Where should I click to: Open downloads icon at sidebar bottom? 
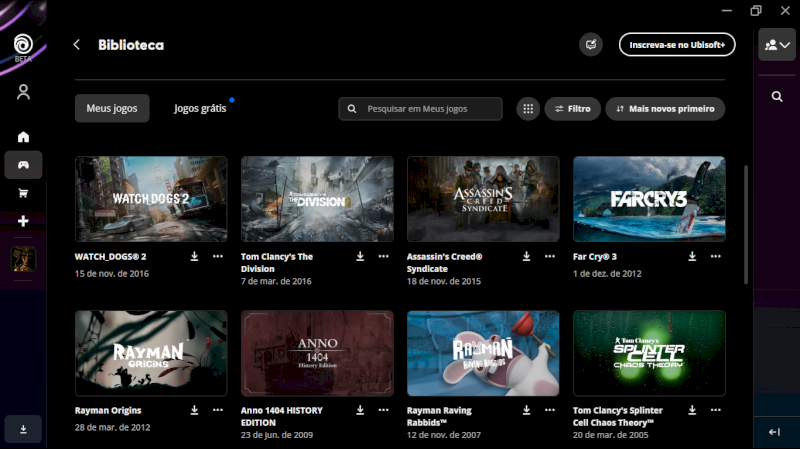pyautogui.click(x=23, y=429)
